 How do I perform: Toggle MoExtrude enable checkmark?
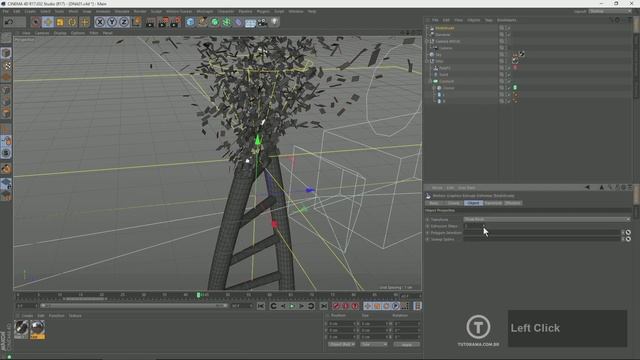509,28
